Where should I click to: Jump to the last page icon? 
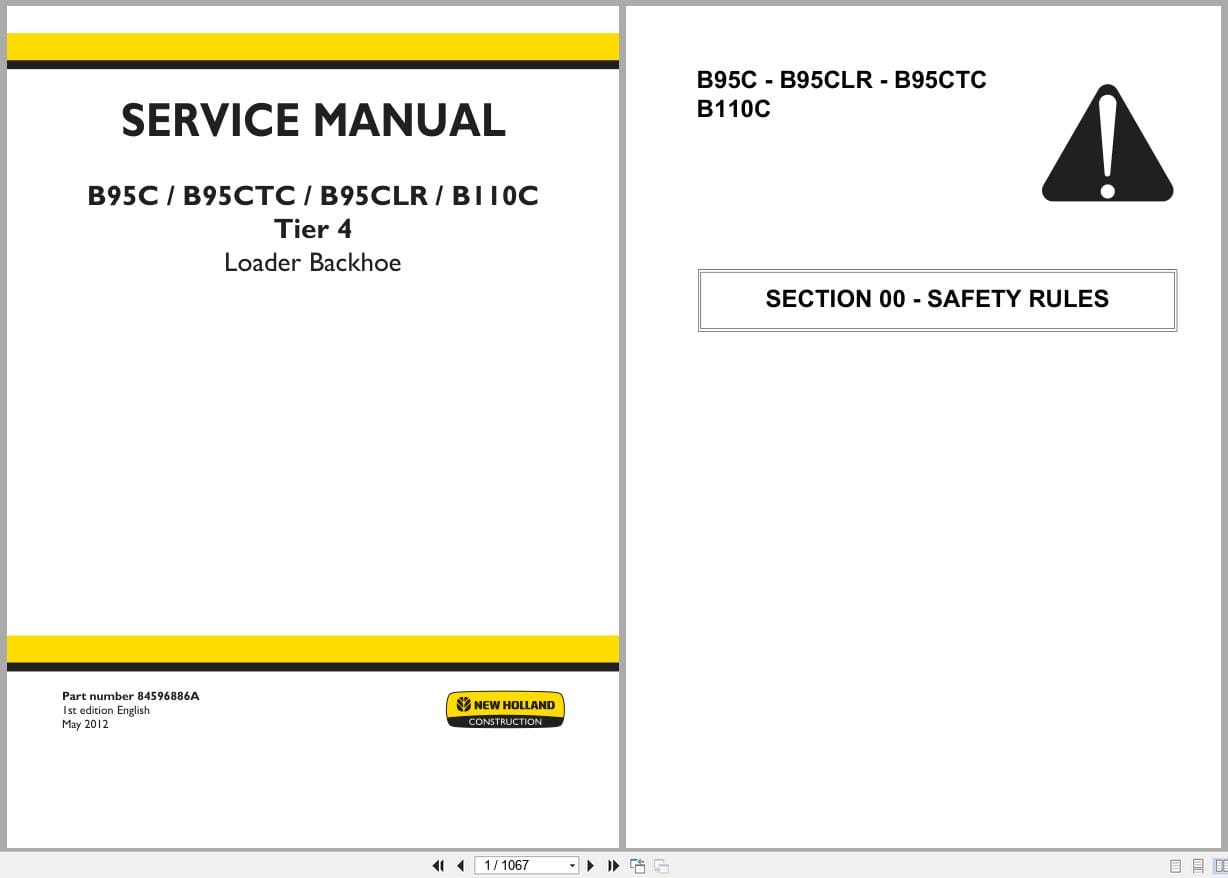pyautogui.click(x=613, y=865)
